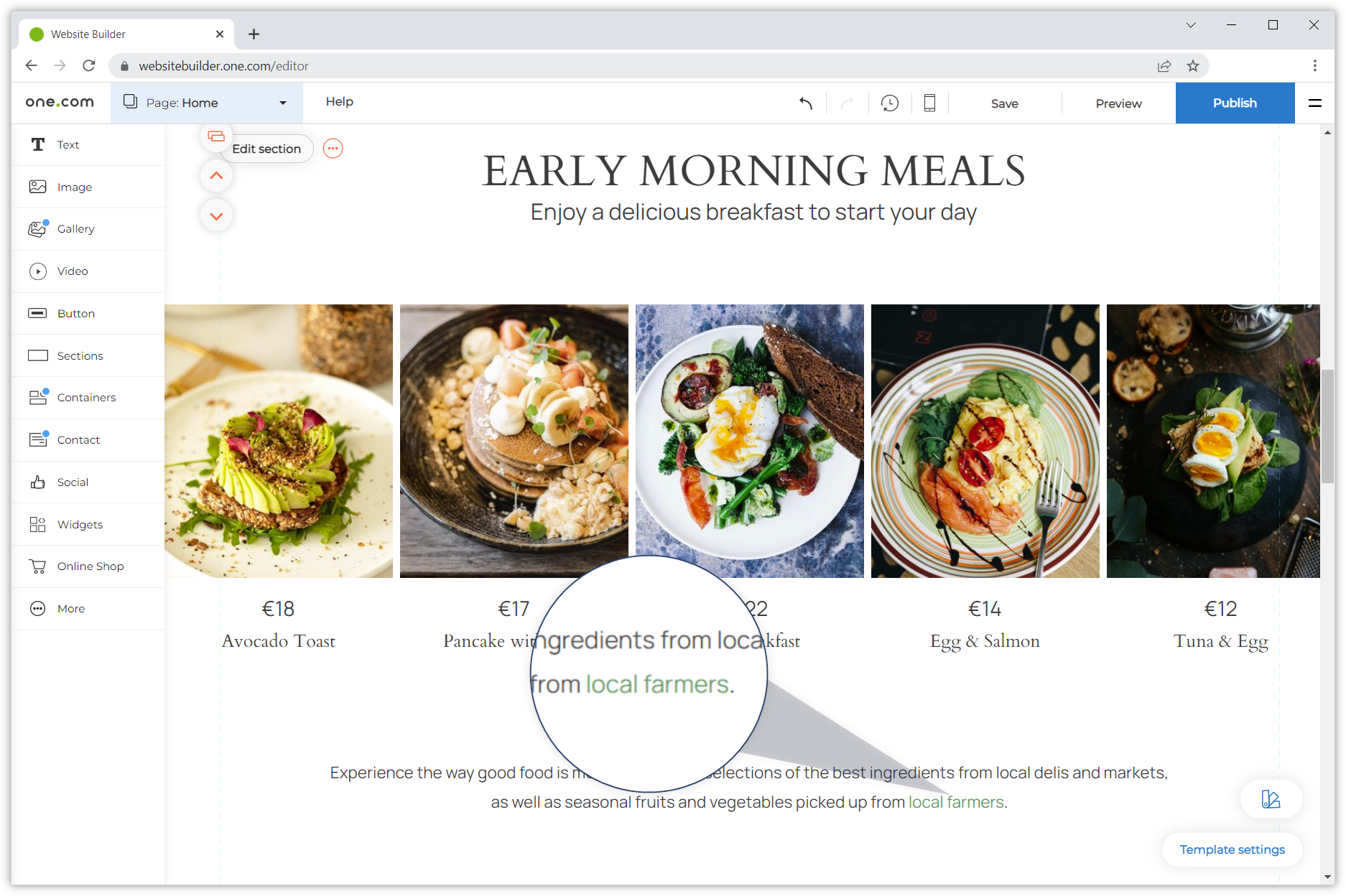
Task: Move section up with the arrow
Action: [x=216, y=176]
